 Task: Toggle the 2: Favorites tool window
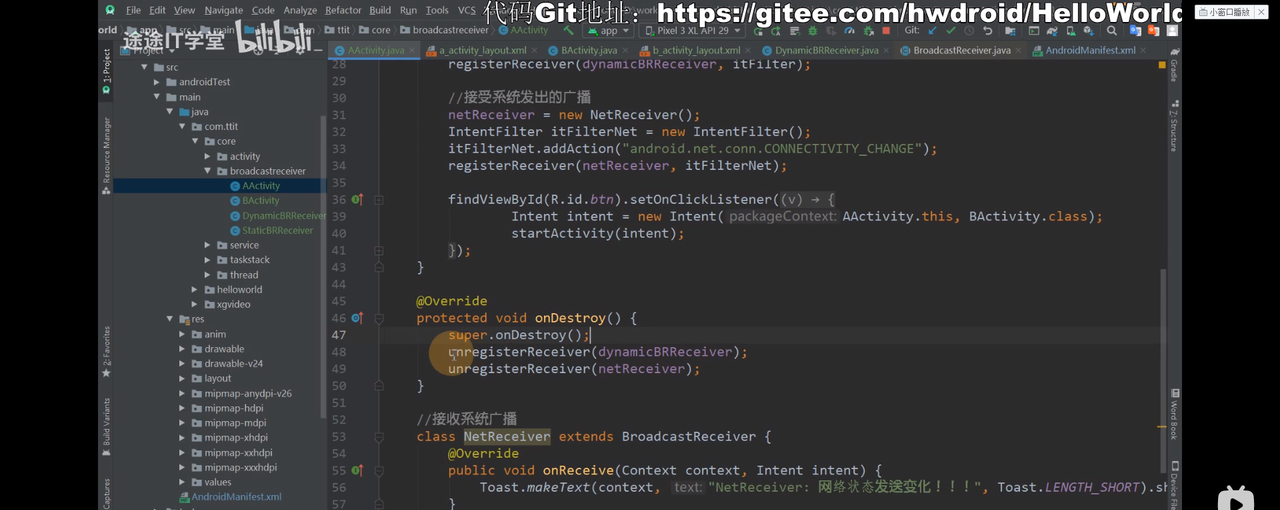[x=106, y=351]
